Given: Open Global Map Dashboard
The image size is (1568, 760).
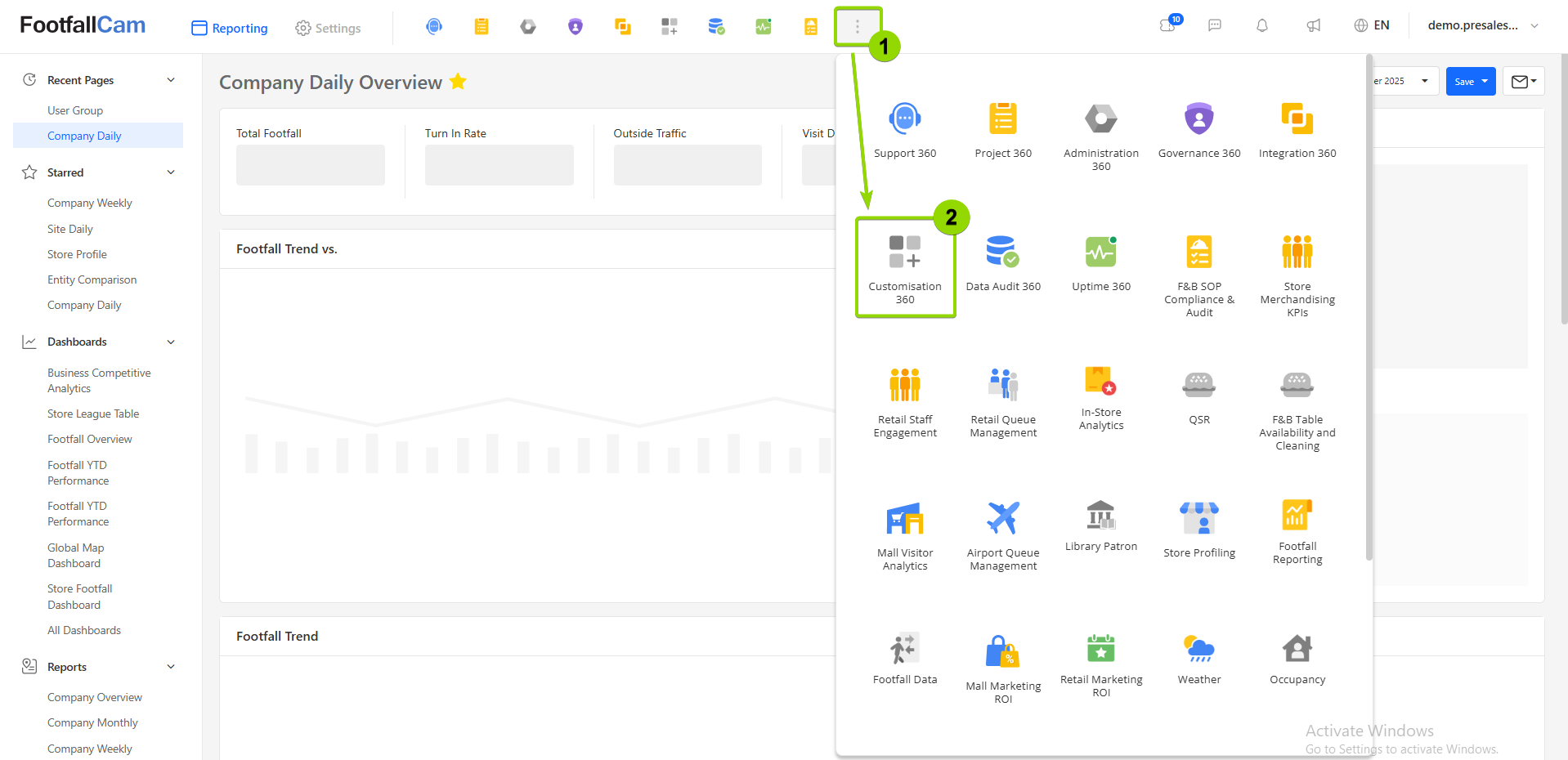Looking at the screenshot, I should tap(75, 556).
